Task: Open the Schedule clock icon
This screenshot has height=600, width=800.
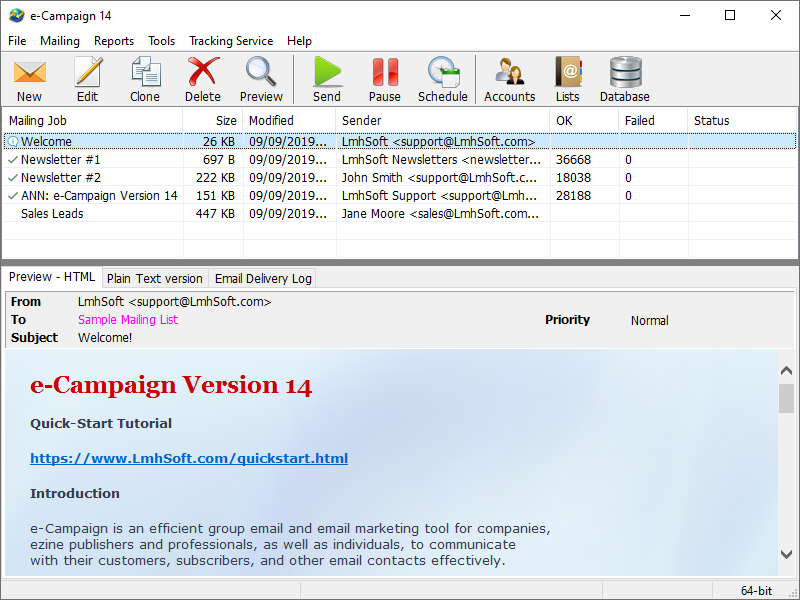Action: pos(442,80)
